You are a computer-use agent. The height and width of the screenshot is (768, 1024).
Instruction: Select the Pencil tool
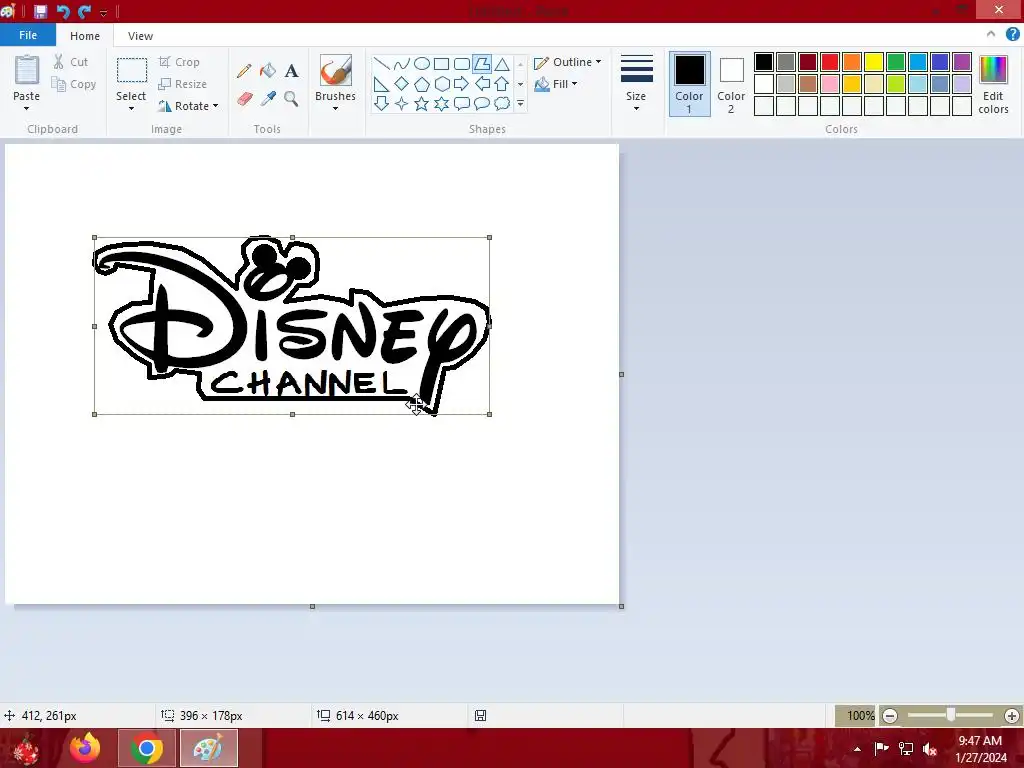(244, 71)
